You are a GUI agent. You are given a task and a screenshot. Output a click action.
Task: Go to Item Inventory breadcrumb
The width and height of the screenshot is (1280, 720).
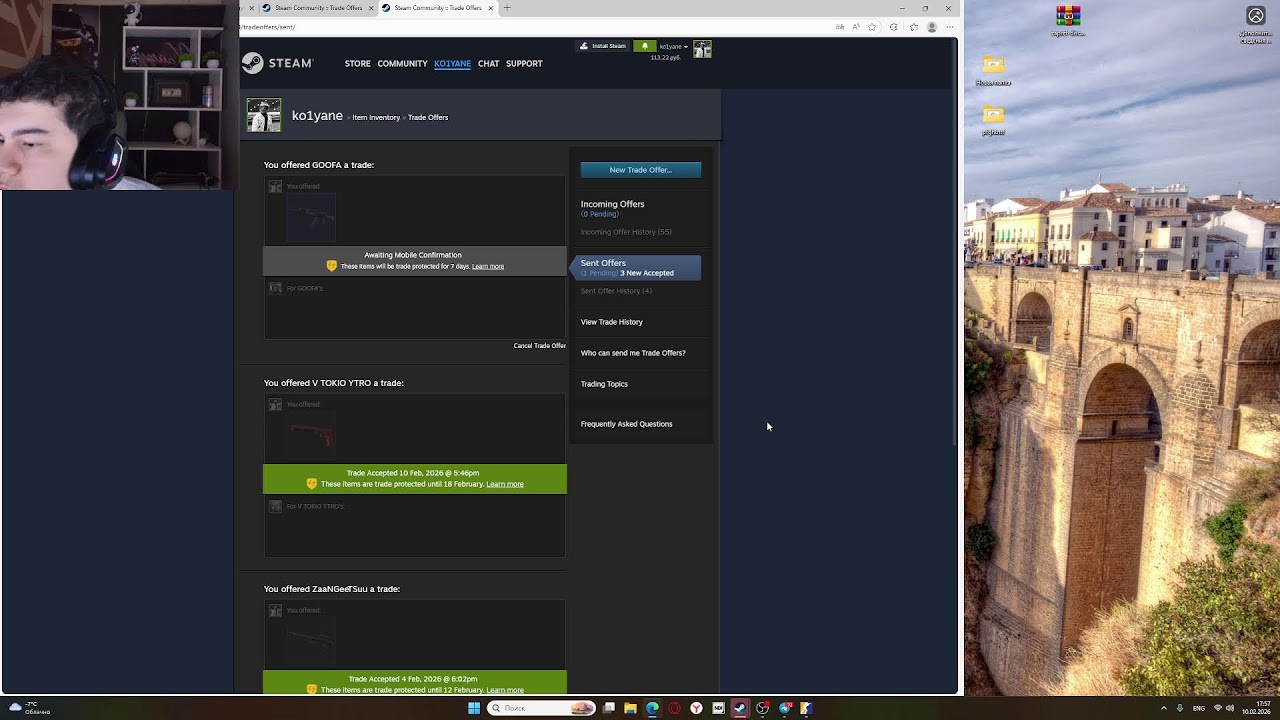376,117
